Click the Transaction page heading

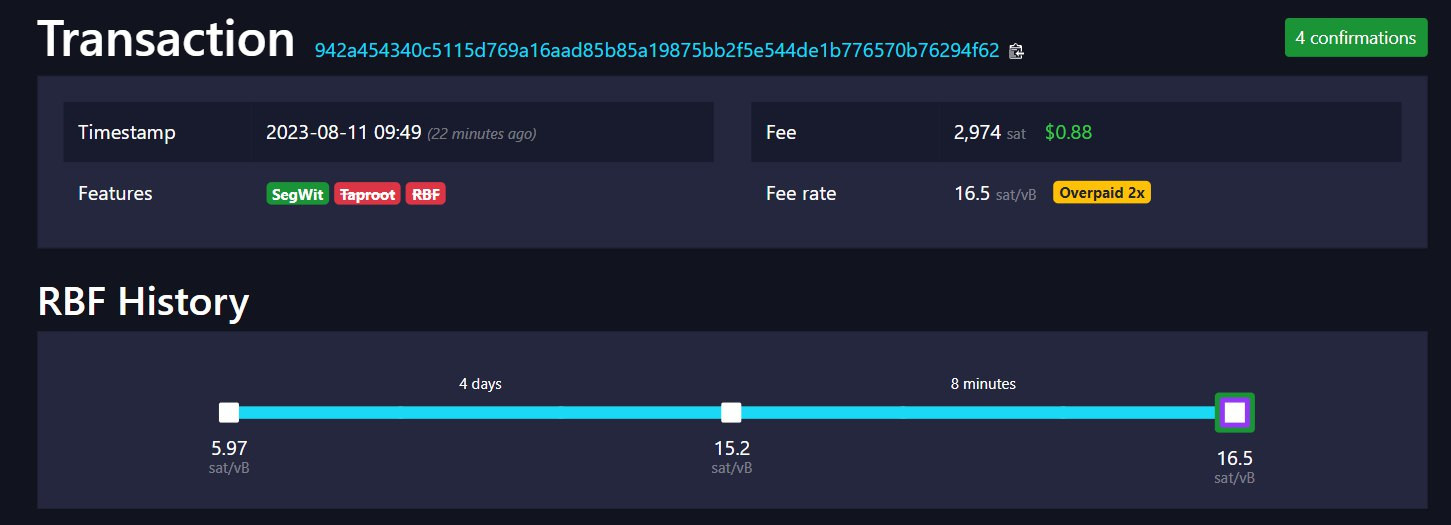coord(166,40)
